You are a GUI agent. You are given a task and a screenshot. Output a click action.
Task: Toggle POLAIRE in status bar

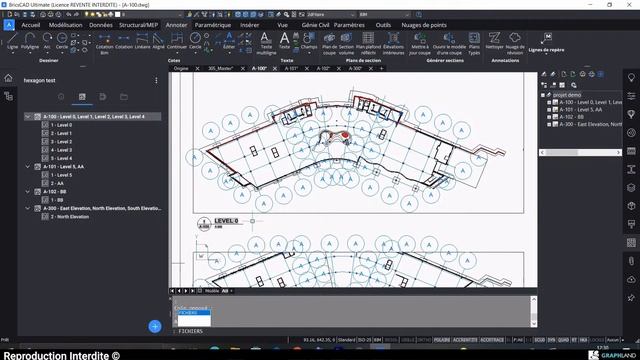[442, 340]
